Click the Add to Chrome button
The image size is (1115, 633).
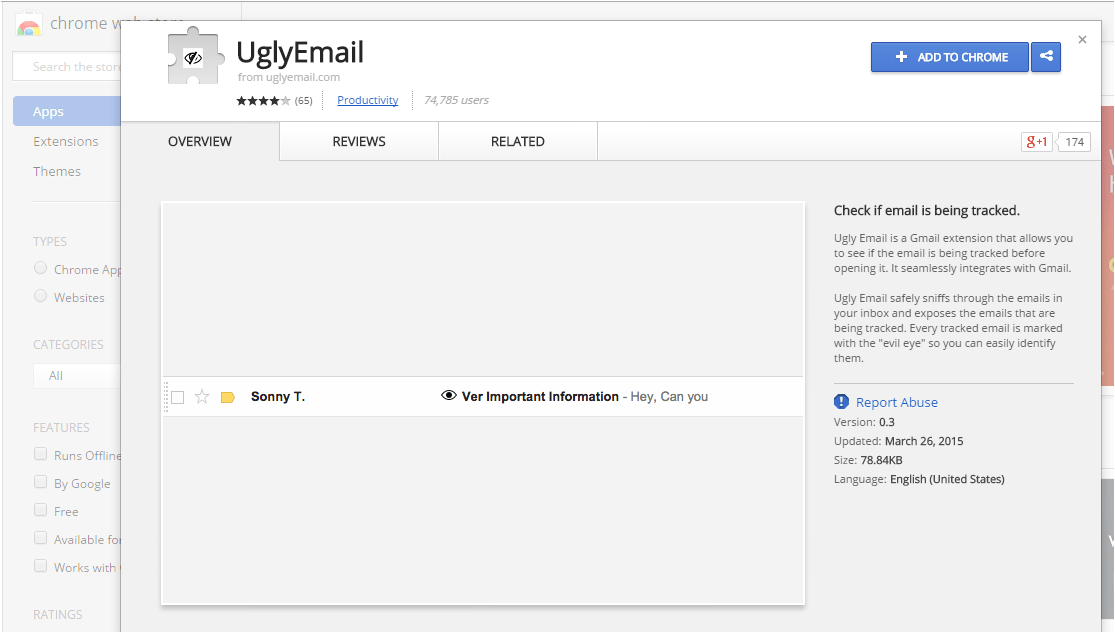pos(949,57)
